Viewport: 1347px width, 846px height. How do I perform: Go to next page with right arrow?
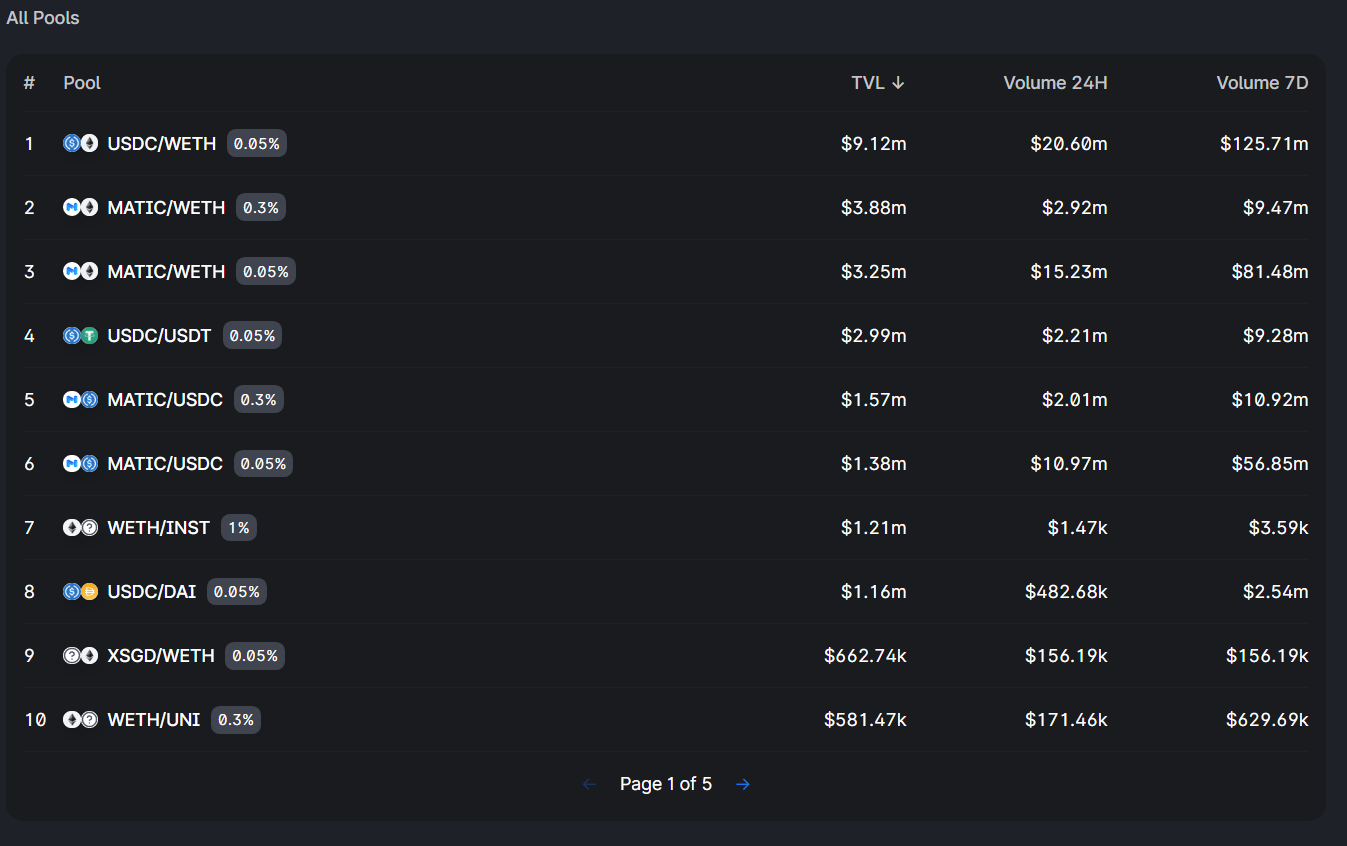pos(742,784)
